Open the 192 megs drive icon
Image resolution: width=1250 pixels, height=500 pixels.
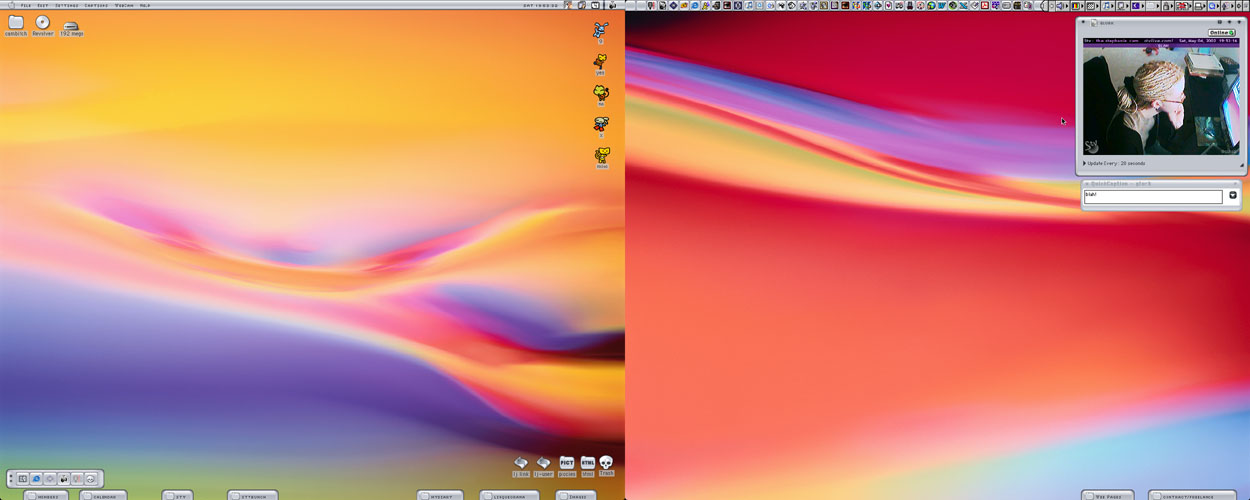pyautogui.click(x=71, y=27)
